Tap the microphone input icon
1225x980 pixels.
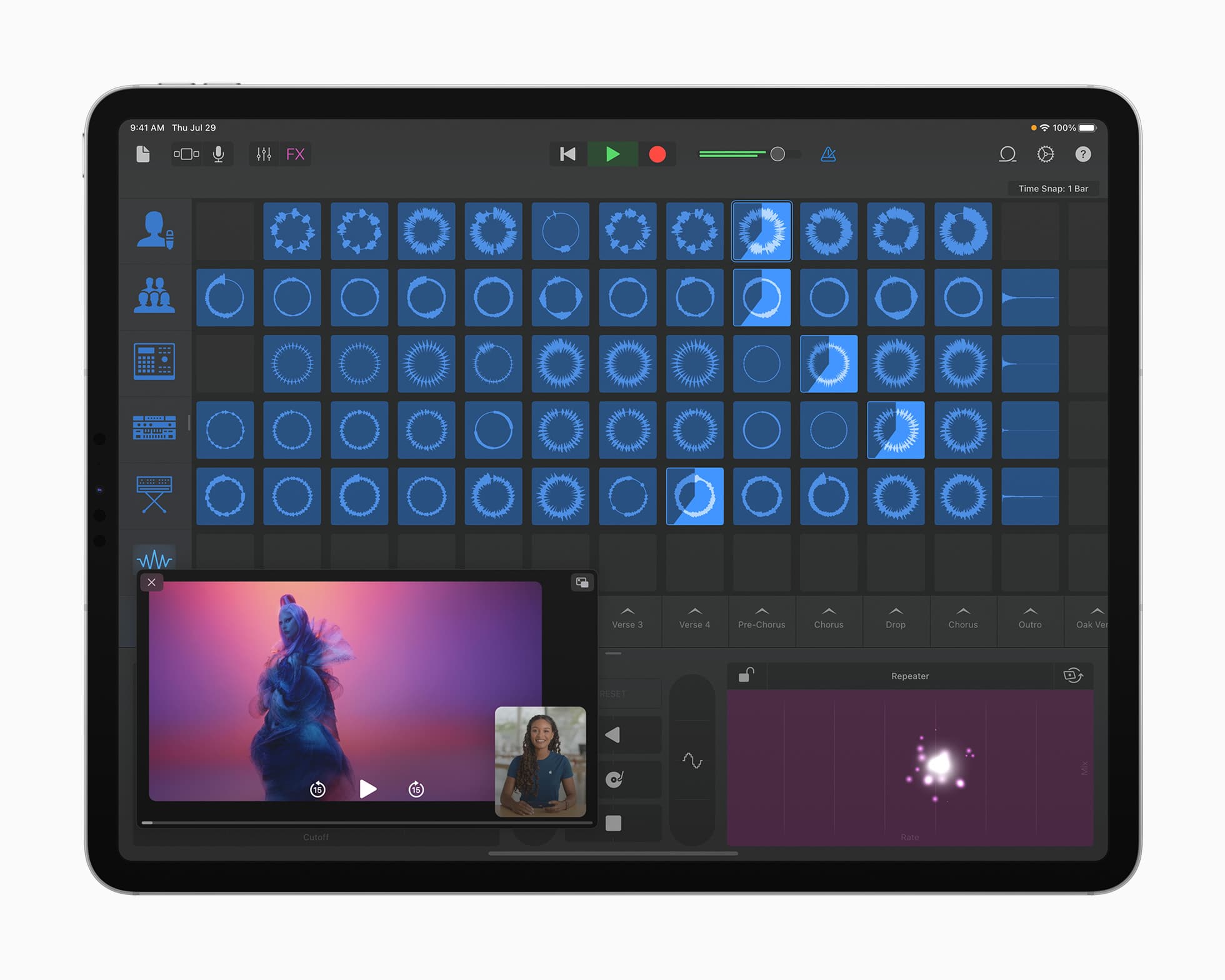click(x=218, y=154)
